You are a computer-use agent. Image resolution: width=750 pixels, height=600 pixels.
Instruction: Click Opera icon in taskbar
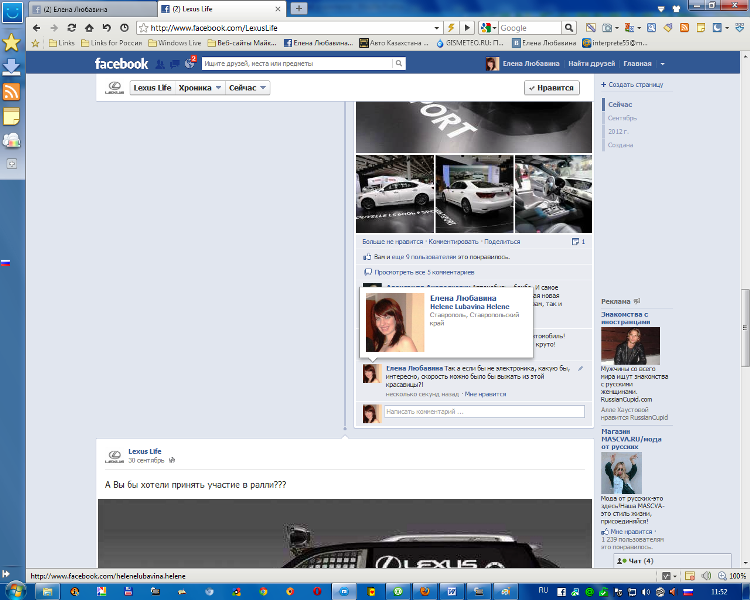tap(317, 592)
